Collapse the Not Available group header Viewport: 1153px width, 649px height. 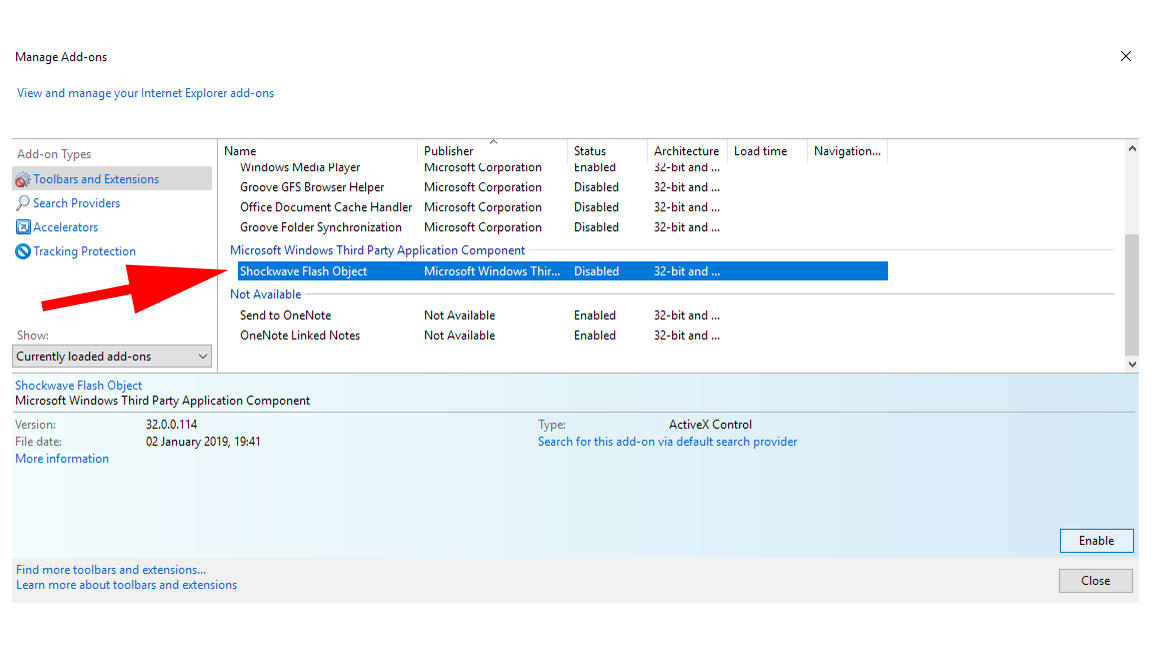265,294
